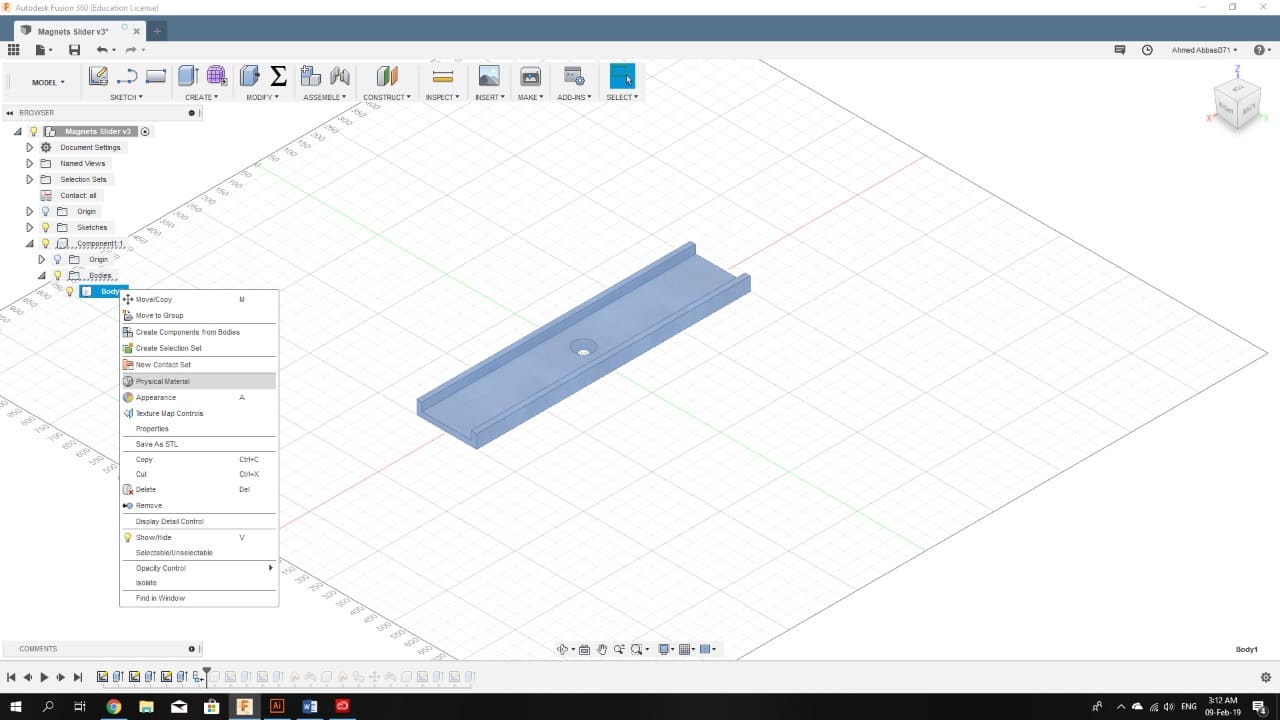1280x720 pixels.
Task: Open the help question mark menu
Action: pyautogui.click(x=1261, y=50)
